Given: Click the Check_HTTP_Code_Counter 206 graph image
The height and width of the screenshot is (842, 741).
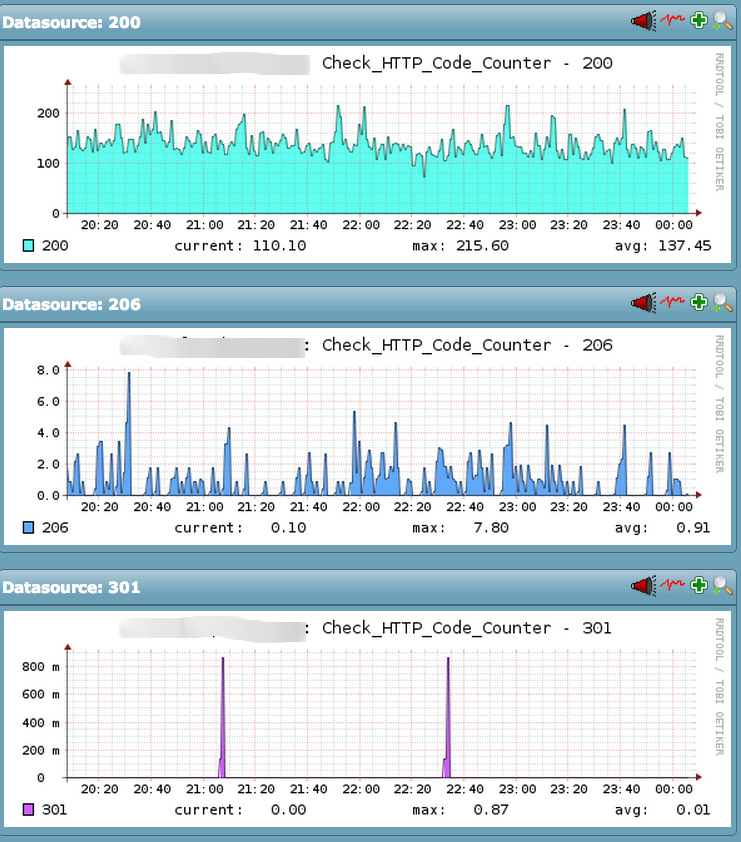Looking at the screenshot, I should pos(367,436).
